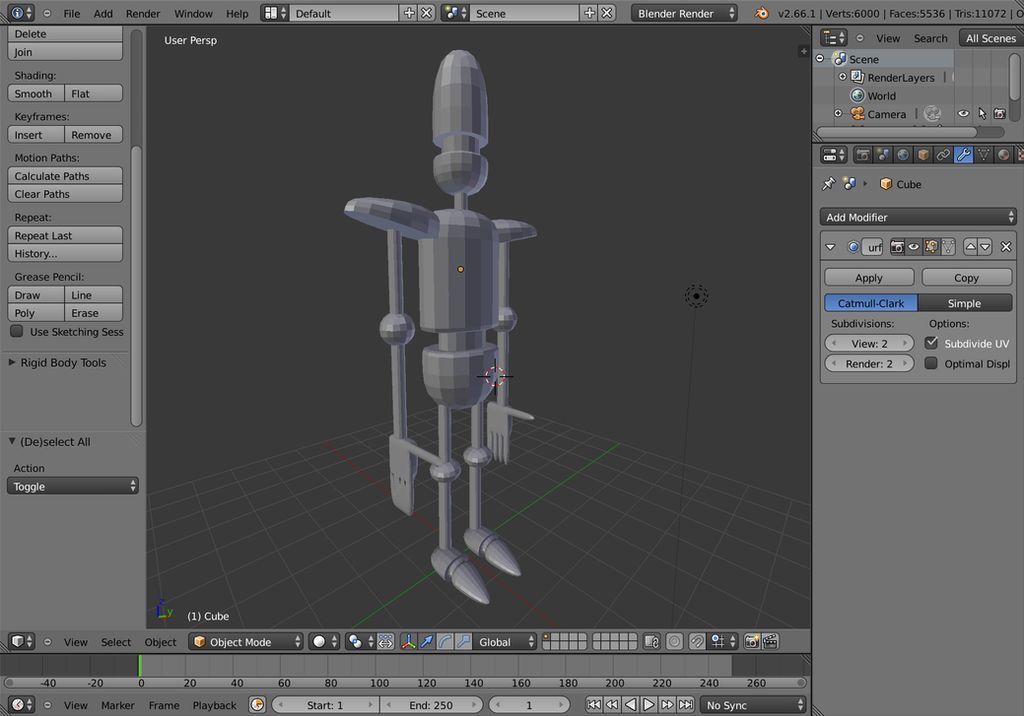This screenshot has width=1024, height=716.
Task: Enable Use Sketching Sessions checkbox
Action: [x=17, y=331]
